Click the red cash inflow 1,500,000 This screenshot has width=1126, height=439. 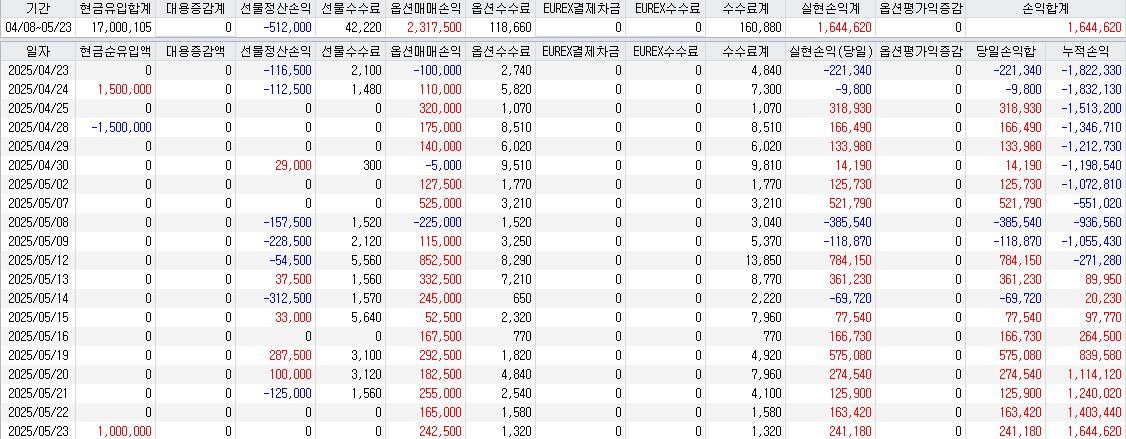tap(125, 89)
